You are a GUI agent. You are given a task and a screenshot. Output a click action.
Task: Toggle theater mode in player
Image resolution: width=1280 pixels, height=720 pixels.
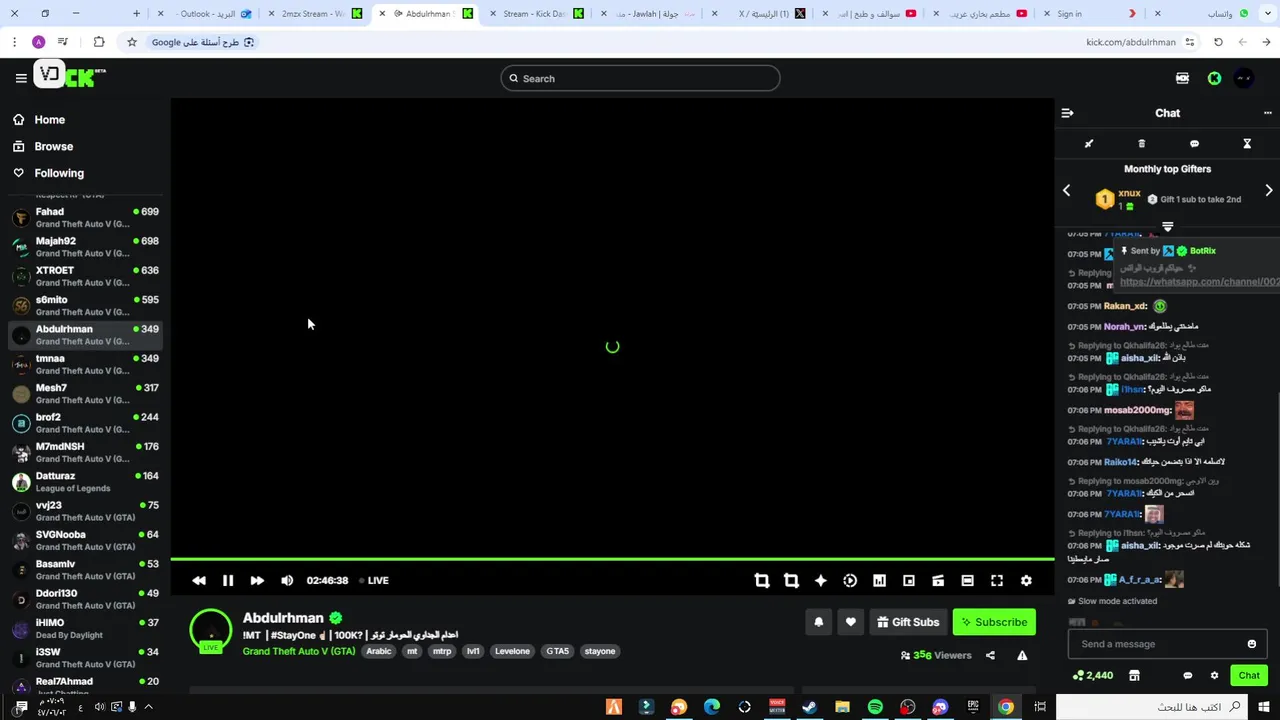click(967, 580)
